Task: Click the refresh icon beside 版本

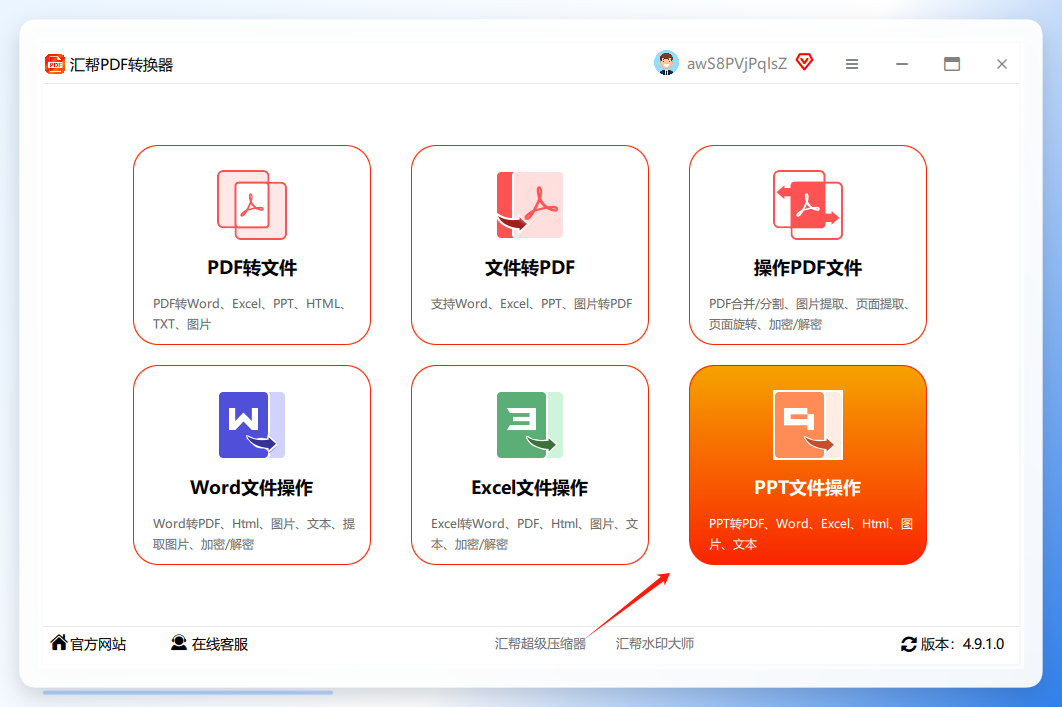Action: (x=909, y=644)
